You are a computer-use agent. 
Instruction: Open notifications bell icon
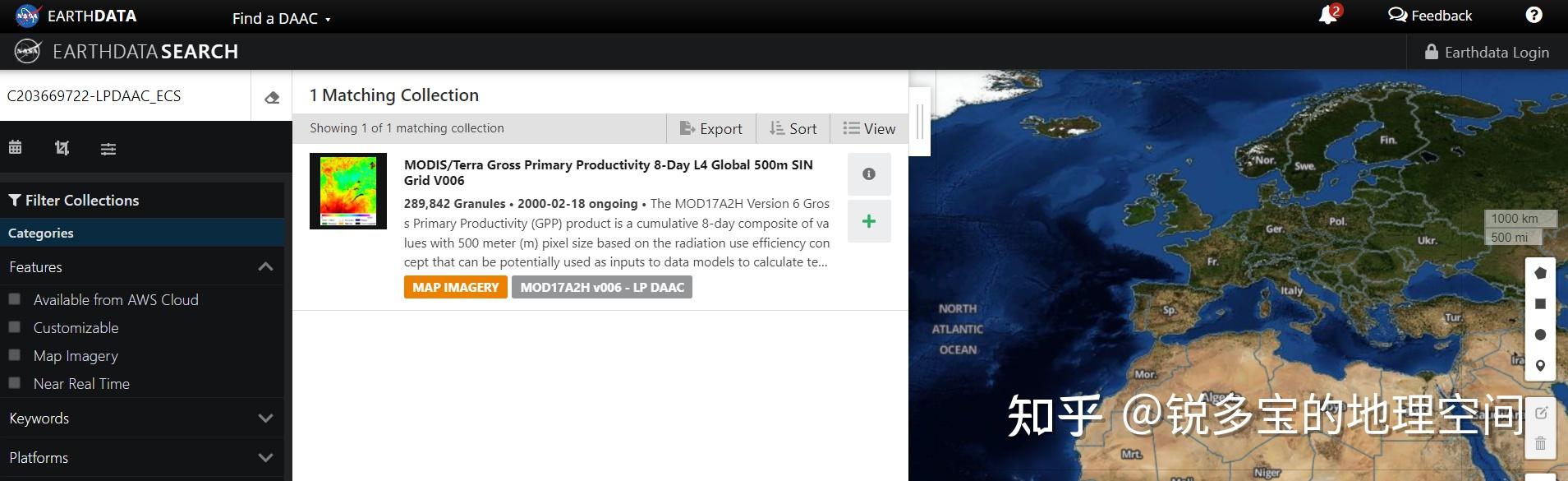[x=1329, y=15]
